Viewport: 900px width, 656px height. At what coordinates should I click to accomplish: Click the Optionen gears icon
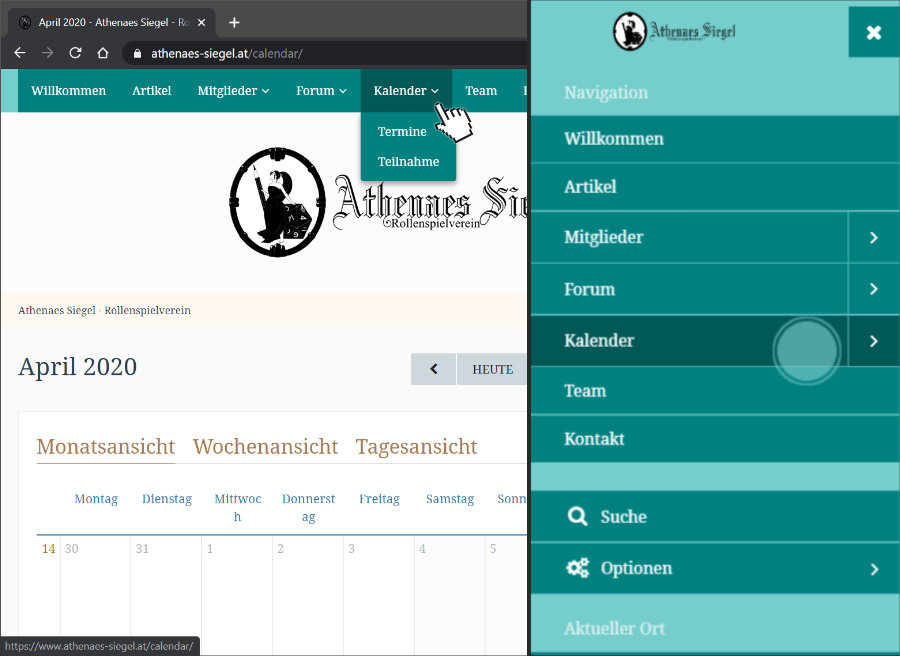tap(577, 568)
